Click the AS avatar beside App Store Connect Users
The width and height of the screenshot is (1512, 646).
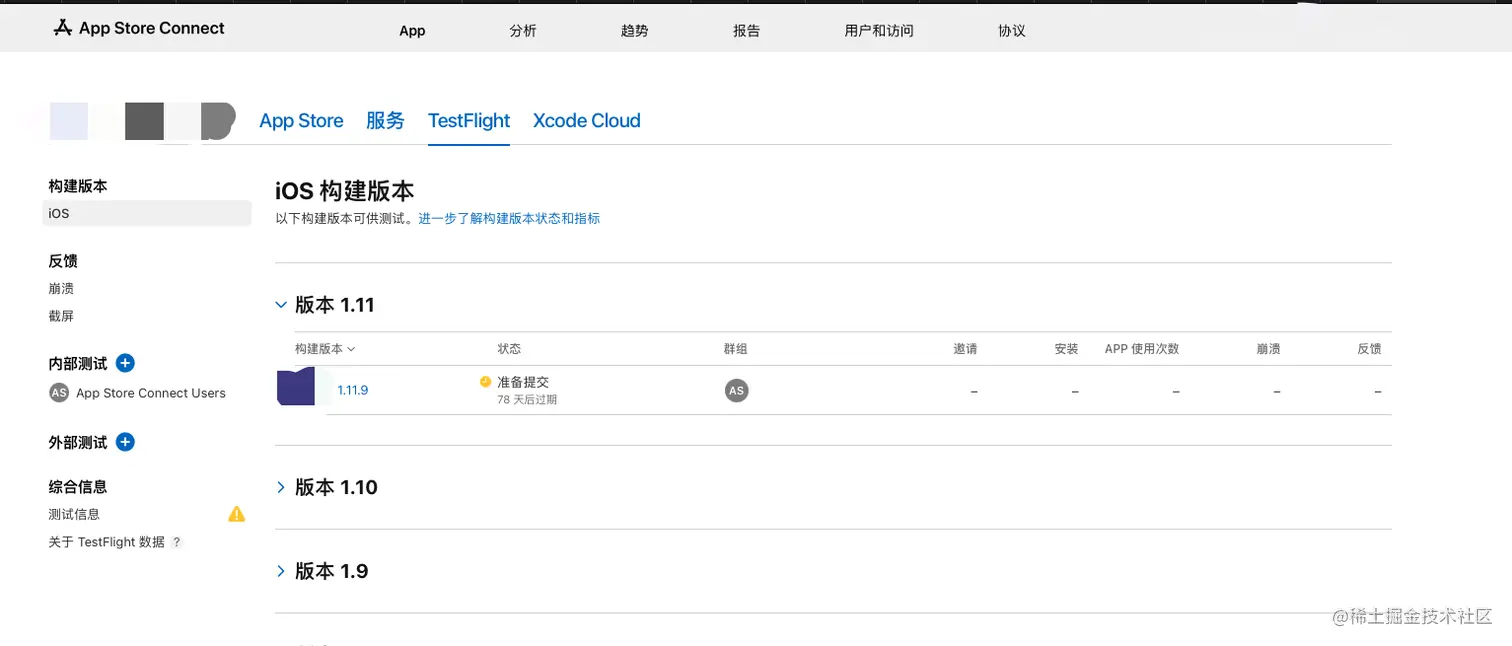pos(59,393)
